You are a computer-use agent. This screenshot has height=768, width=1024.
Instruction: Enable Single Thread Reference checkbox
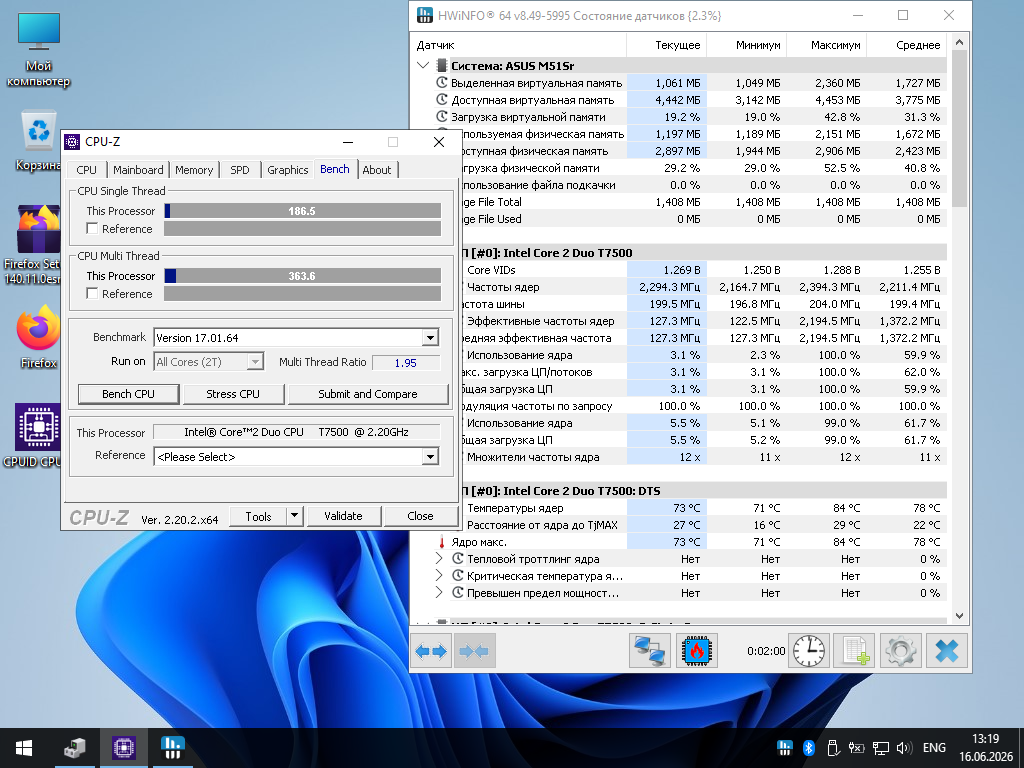[92, 229]
